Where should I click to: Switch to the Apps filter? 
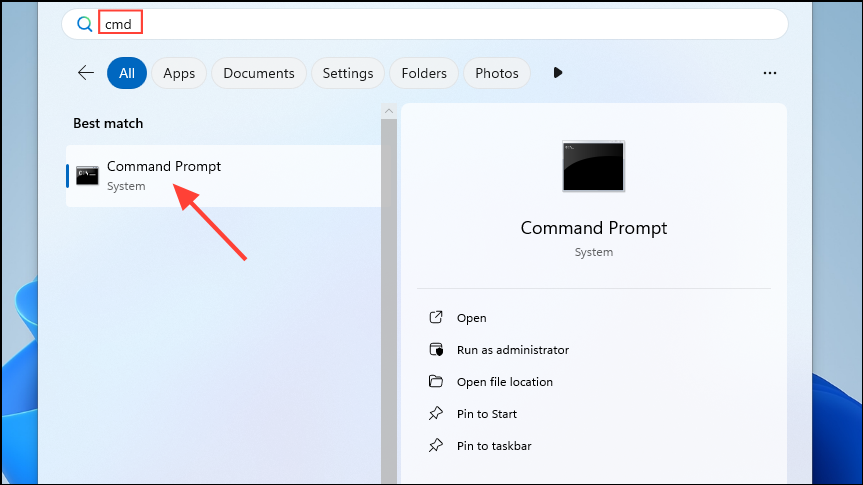(x=179, y=73)
